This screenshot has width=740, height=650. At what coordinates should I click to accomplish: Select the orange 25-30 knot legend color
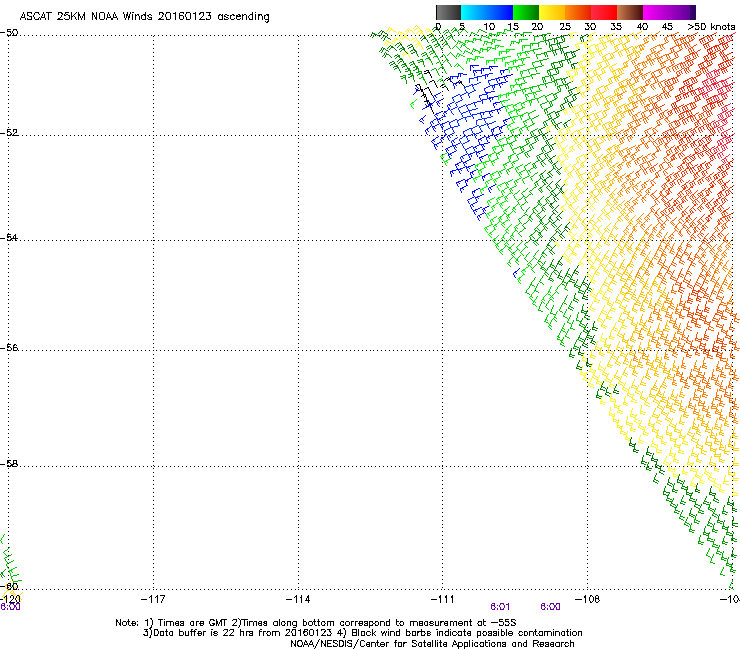pos(578,12)
